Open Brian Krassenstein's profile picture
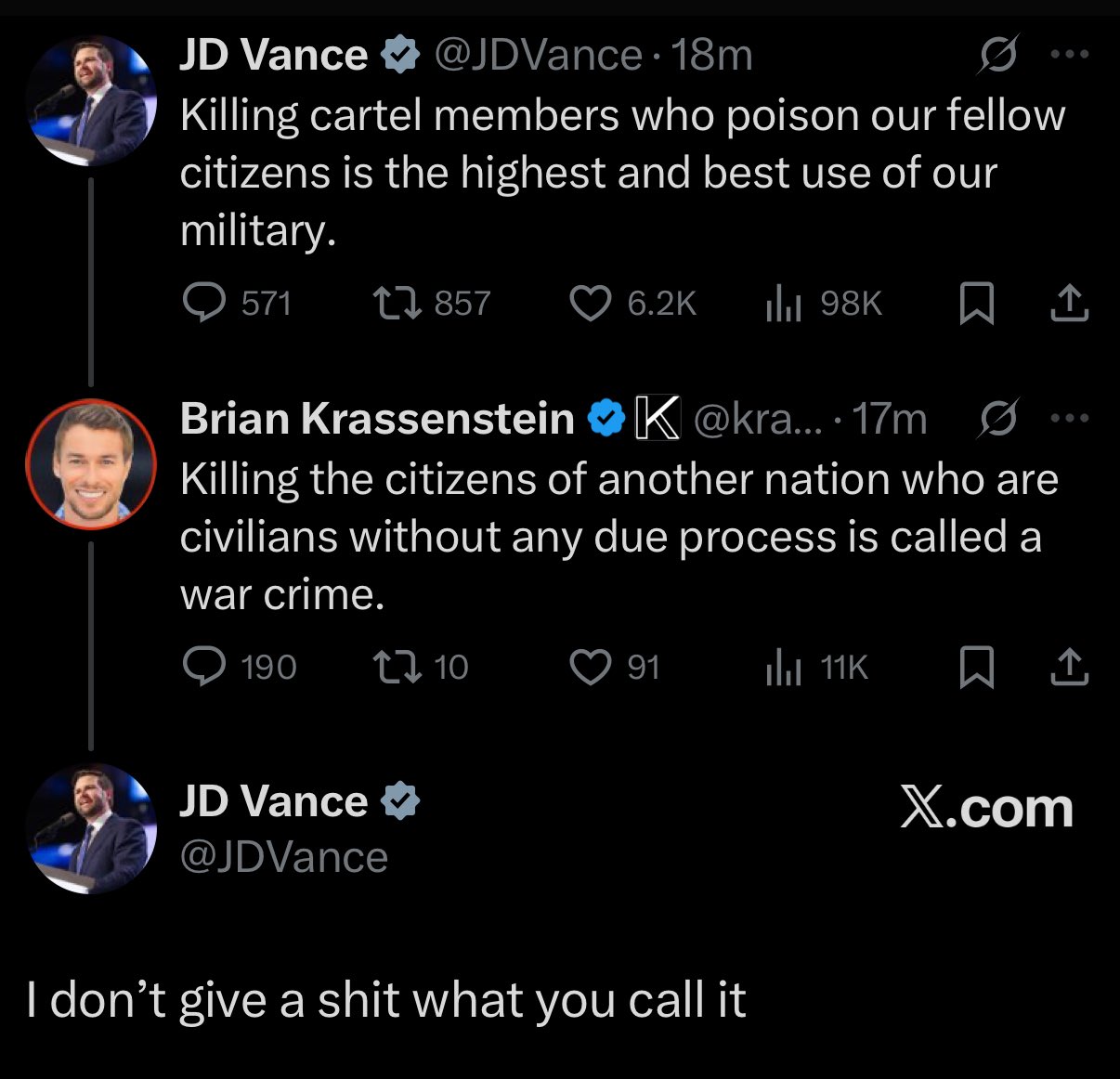Screen dimensions: 1120x1079 (x=90, y=464)
